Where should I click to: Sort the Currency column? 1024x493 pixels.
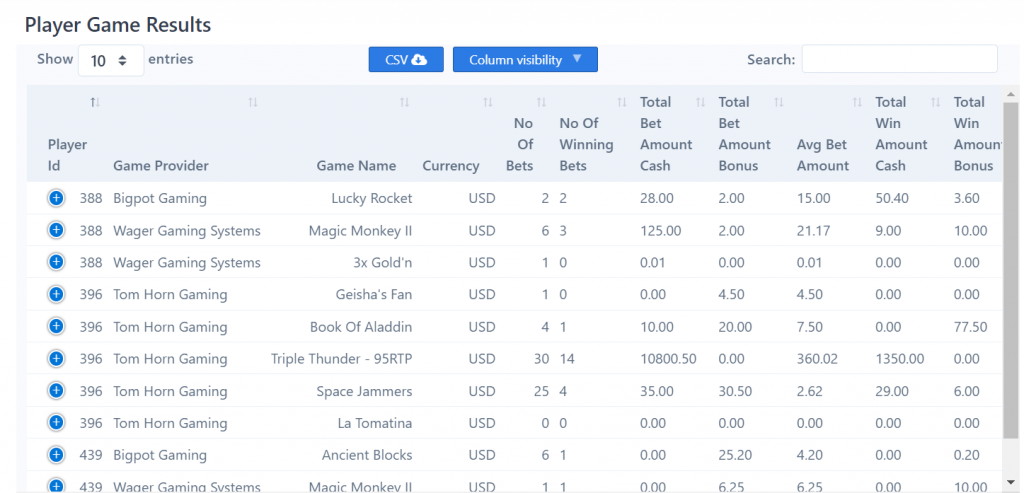tap(488, 102)
